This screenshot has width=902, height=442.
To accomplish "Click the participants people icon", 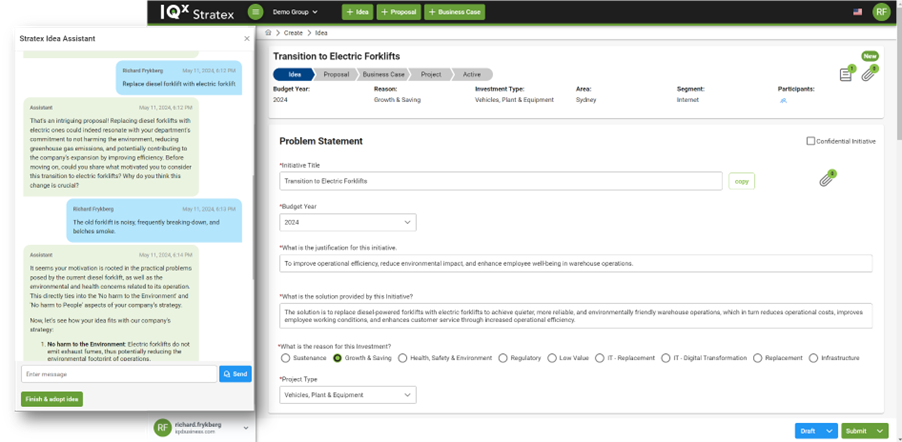I will tap(783, 100).
